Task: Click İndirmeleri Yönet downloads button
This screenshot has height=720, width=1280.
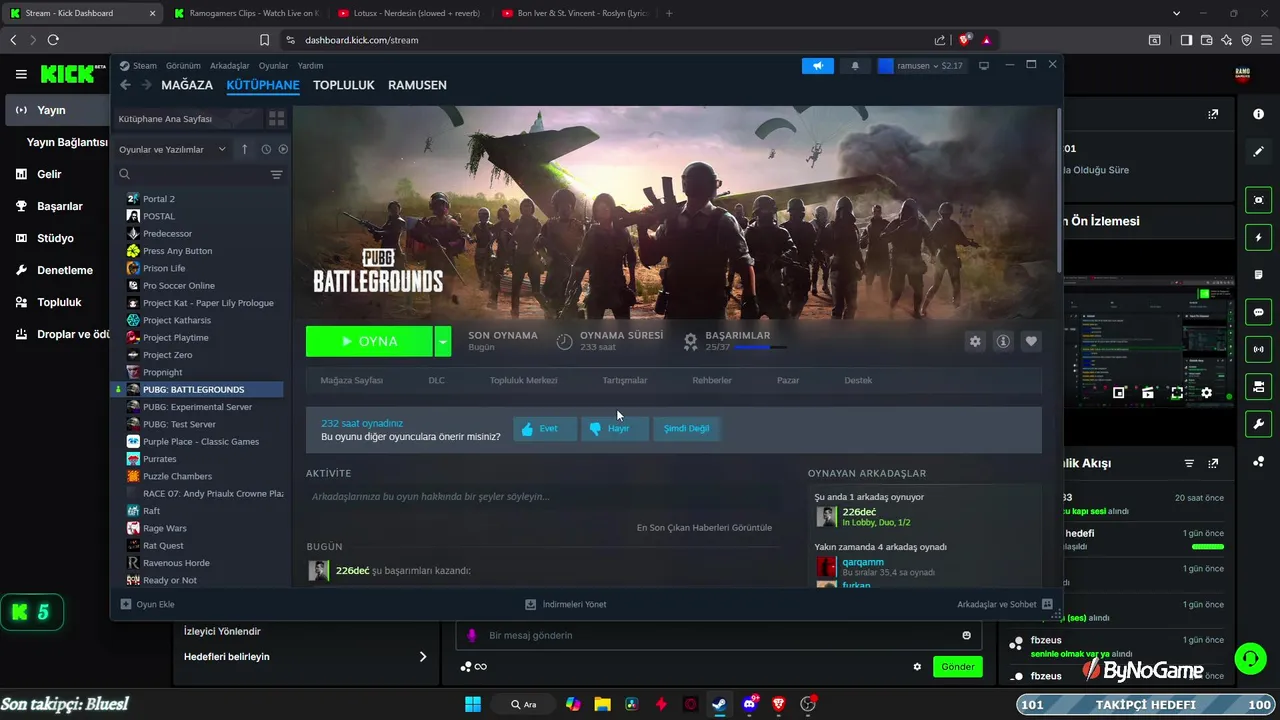Action: click(x=566, y=604)
